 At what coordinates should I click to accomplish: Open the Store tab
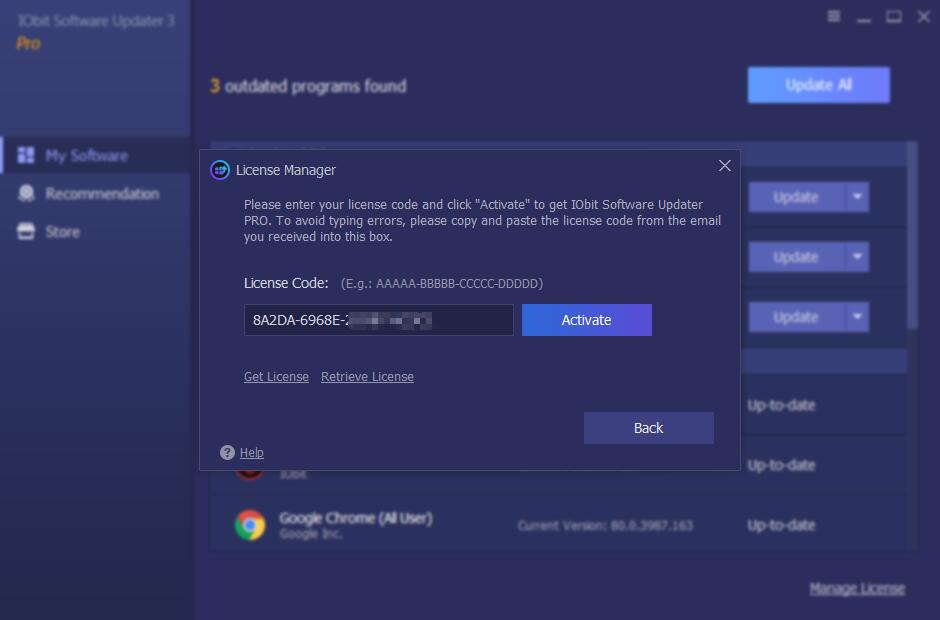tap(96, 231)
